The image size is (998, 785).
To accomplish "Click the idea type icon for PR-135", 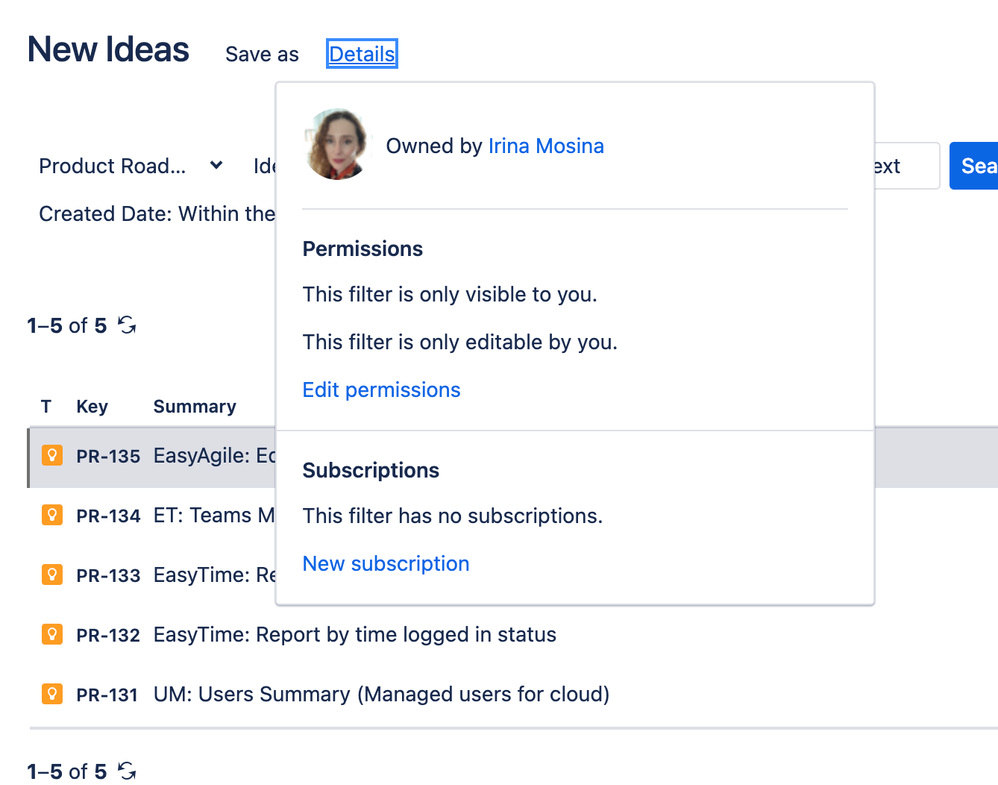I will [x=52, y=455].
